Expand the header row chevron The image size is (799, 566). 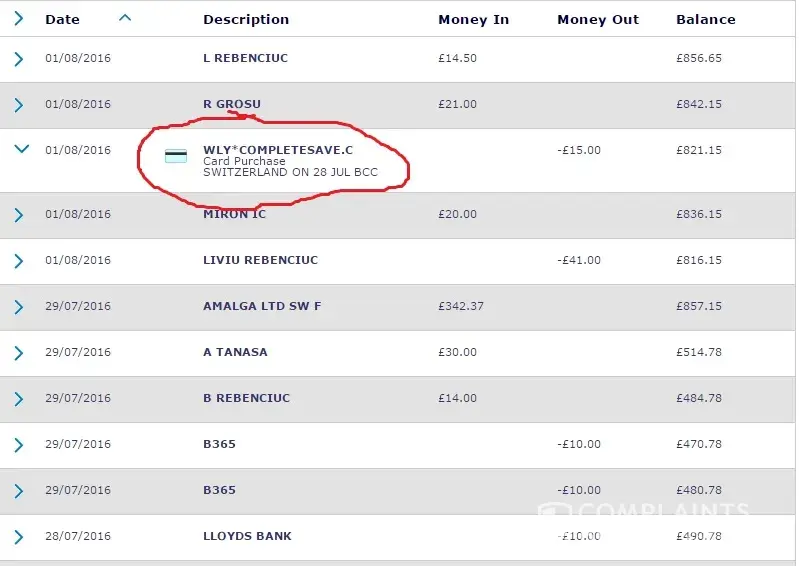pos(19,18)
